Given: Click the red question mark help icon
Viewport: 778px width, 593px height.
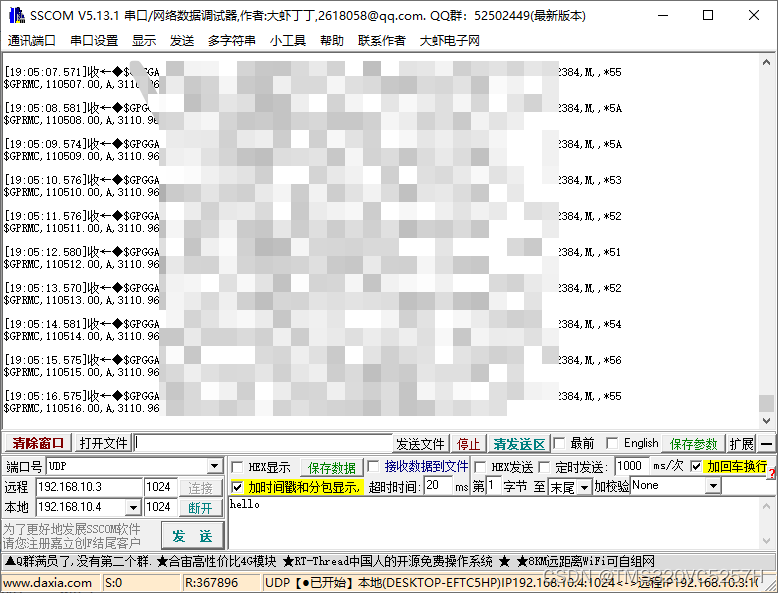Looking at the screenshot, I should (772, 474).
